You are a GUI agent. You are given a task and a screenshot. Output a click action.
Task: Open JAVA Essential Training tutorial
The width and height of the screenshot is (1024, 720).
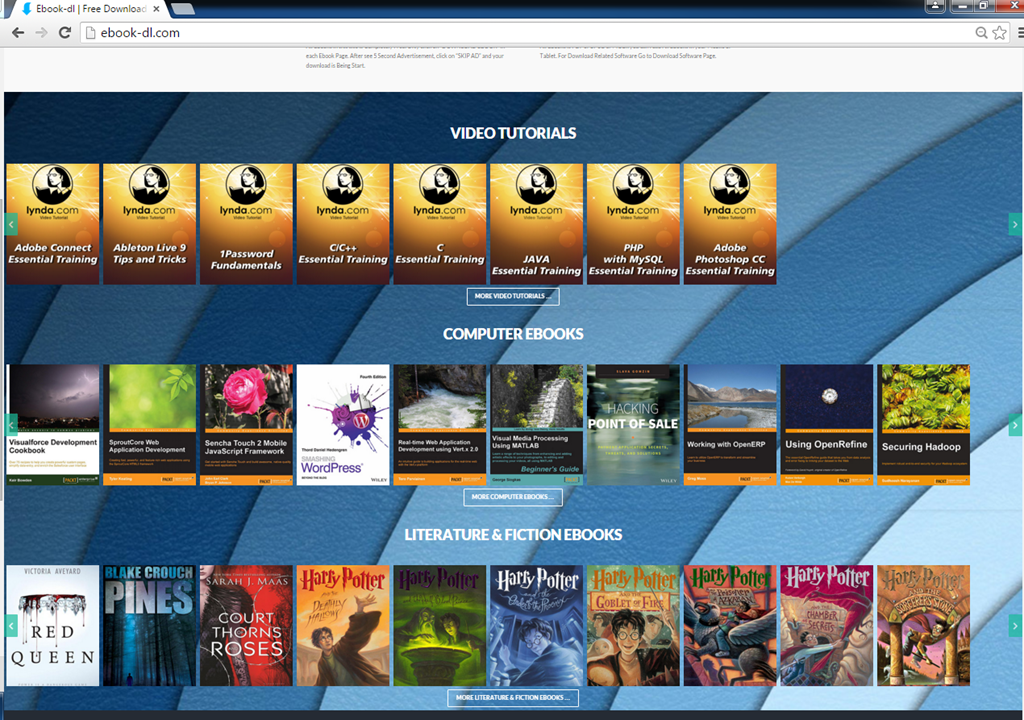(x=536, y=224)
